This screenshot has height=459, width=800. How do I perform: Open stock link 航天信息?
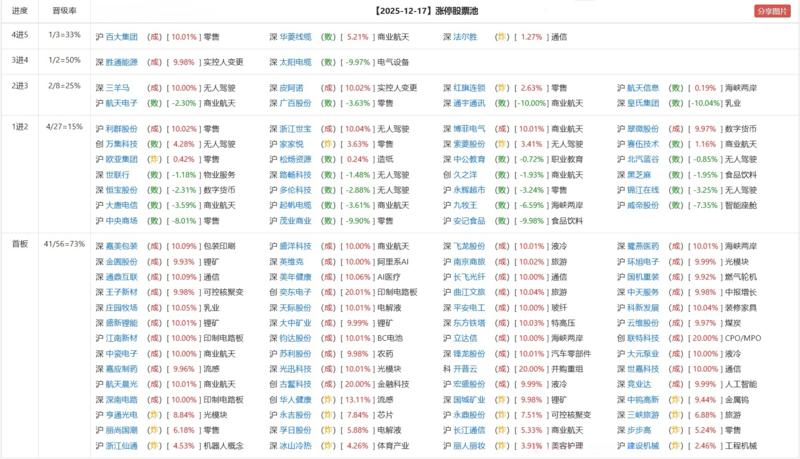[x=643, y=88]
